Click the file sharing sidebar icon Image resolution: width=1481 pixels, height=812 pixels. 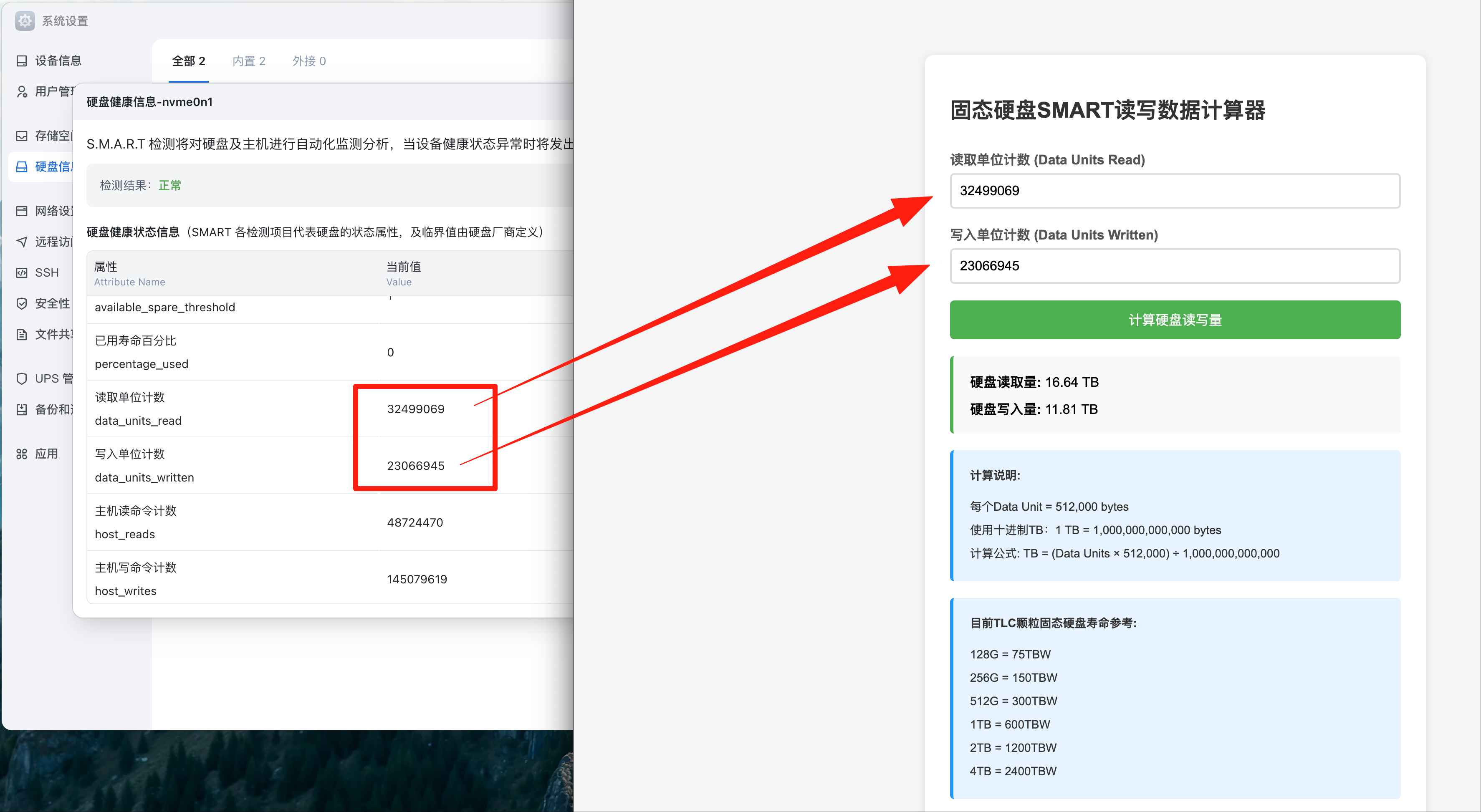(x=22, y=335)
